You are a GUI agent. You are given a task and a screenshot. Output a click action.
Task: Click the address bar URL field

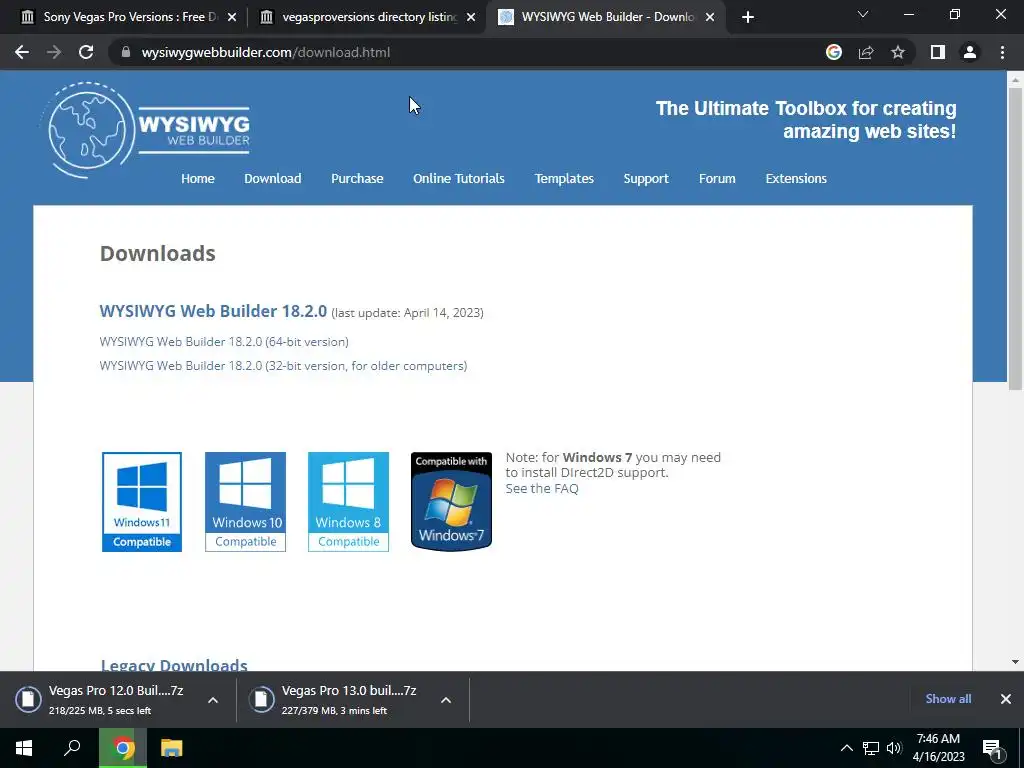[x=470, y=52]
